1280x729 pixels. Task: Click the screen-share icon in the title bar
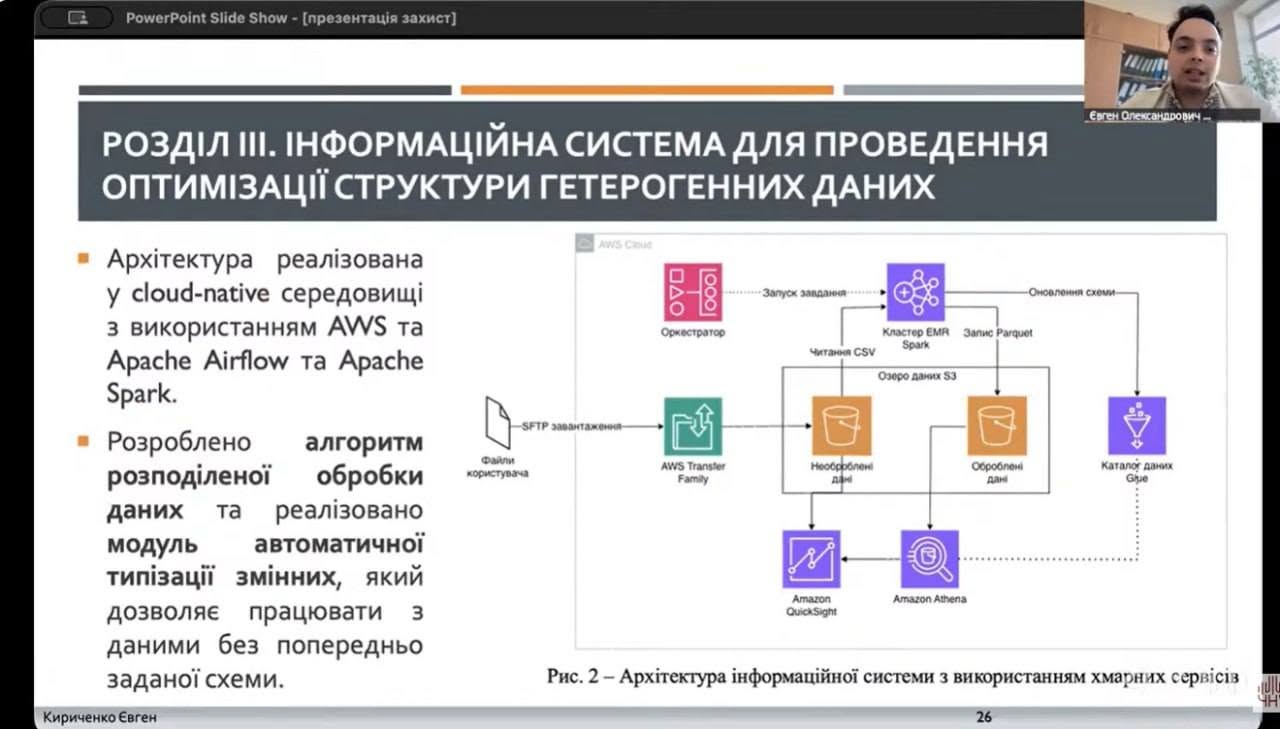77,18
